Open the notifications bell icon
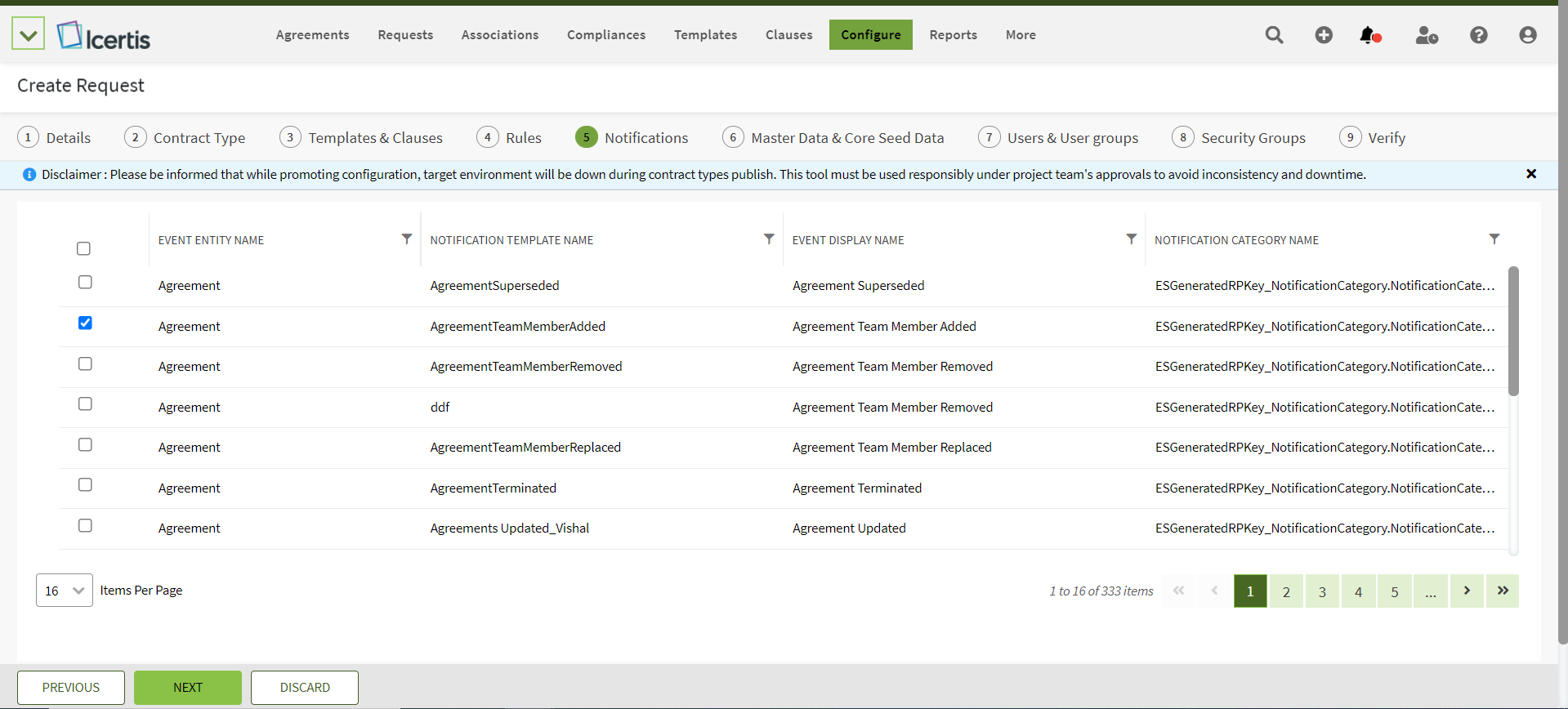The height and width of the screenshot is (709, 1568). [1369, 35]
